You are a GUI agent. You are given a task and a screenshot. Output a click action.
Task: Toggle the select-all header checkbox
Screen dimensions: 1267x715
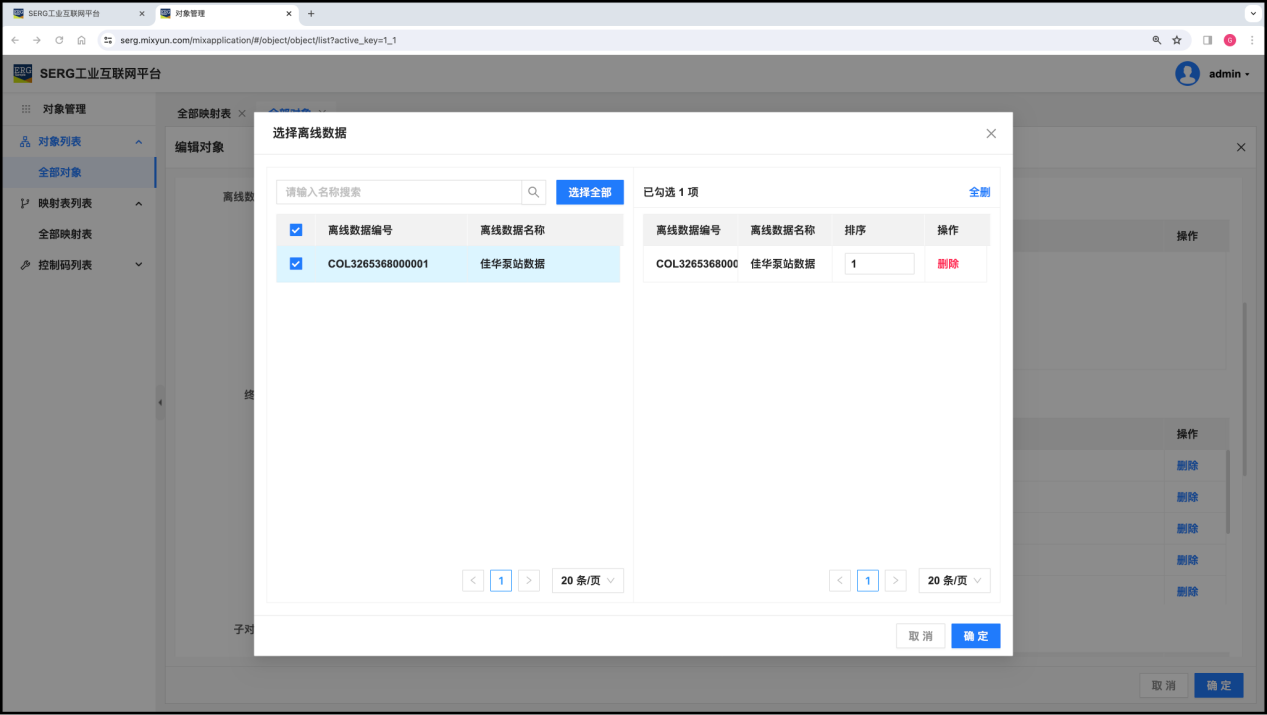[296, 230]
